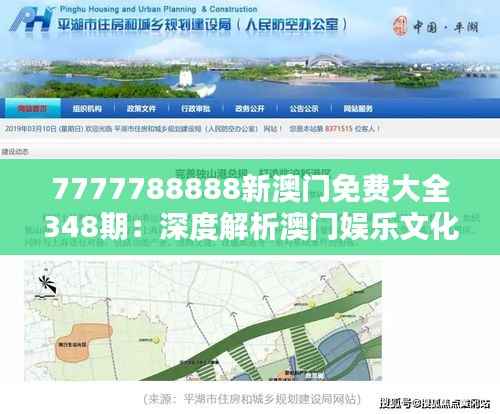The height and width of the screenshot is (414, 500).
Task: Click the 建设动态 section label
Action: click(15, 152)
